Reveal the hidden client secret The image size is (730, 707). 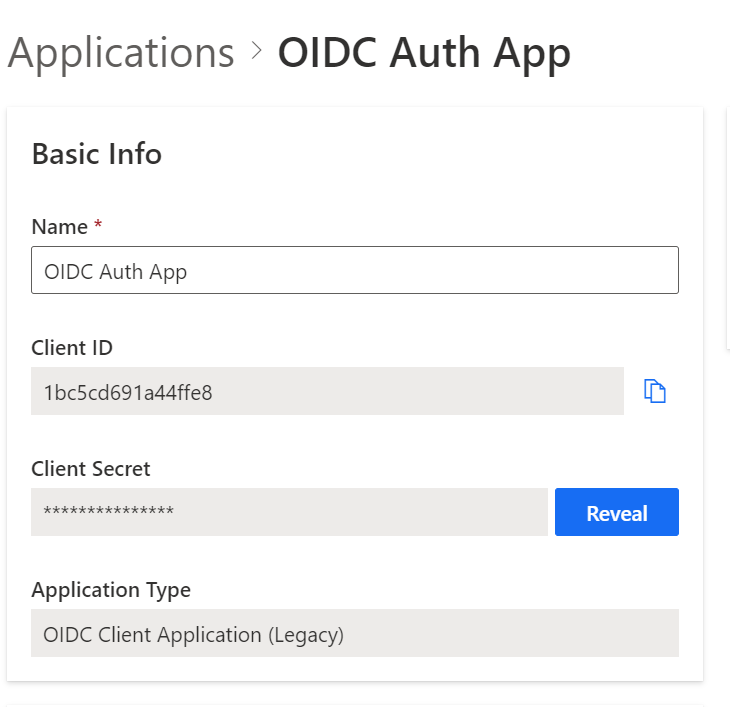(x=616, y=512)
